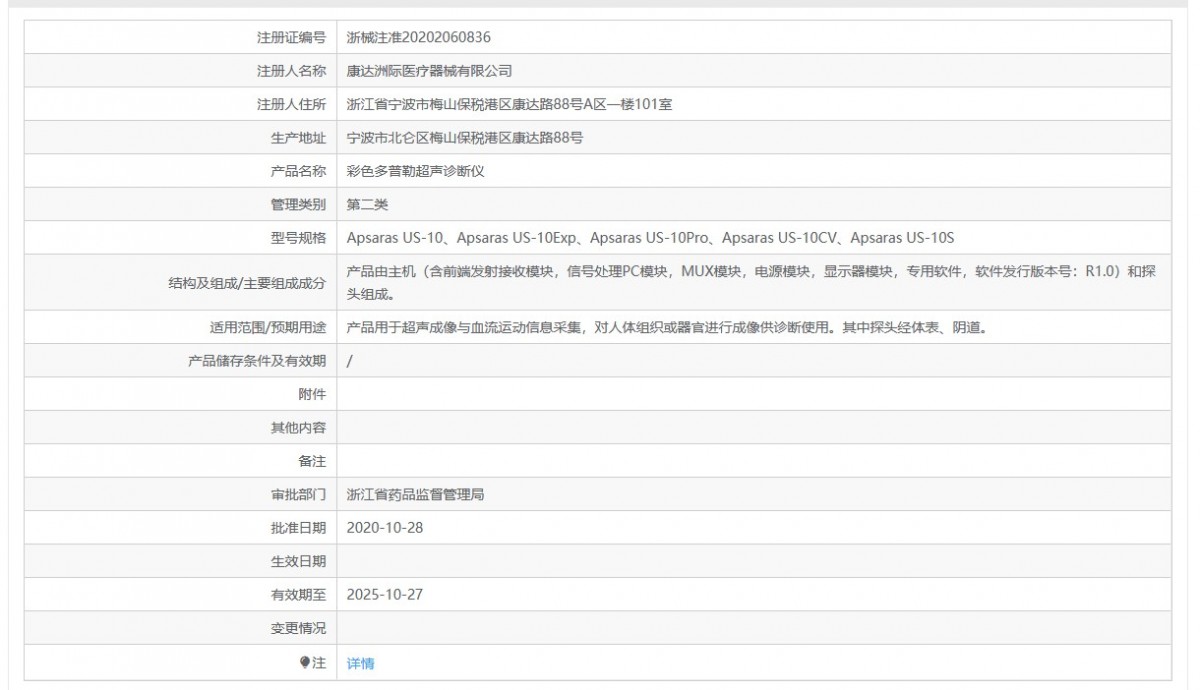
Task: Click the 产品储存条件及有效期 label
Action: pos(257,360)
